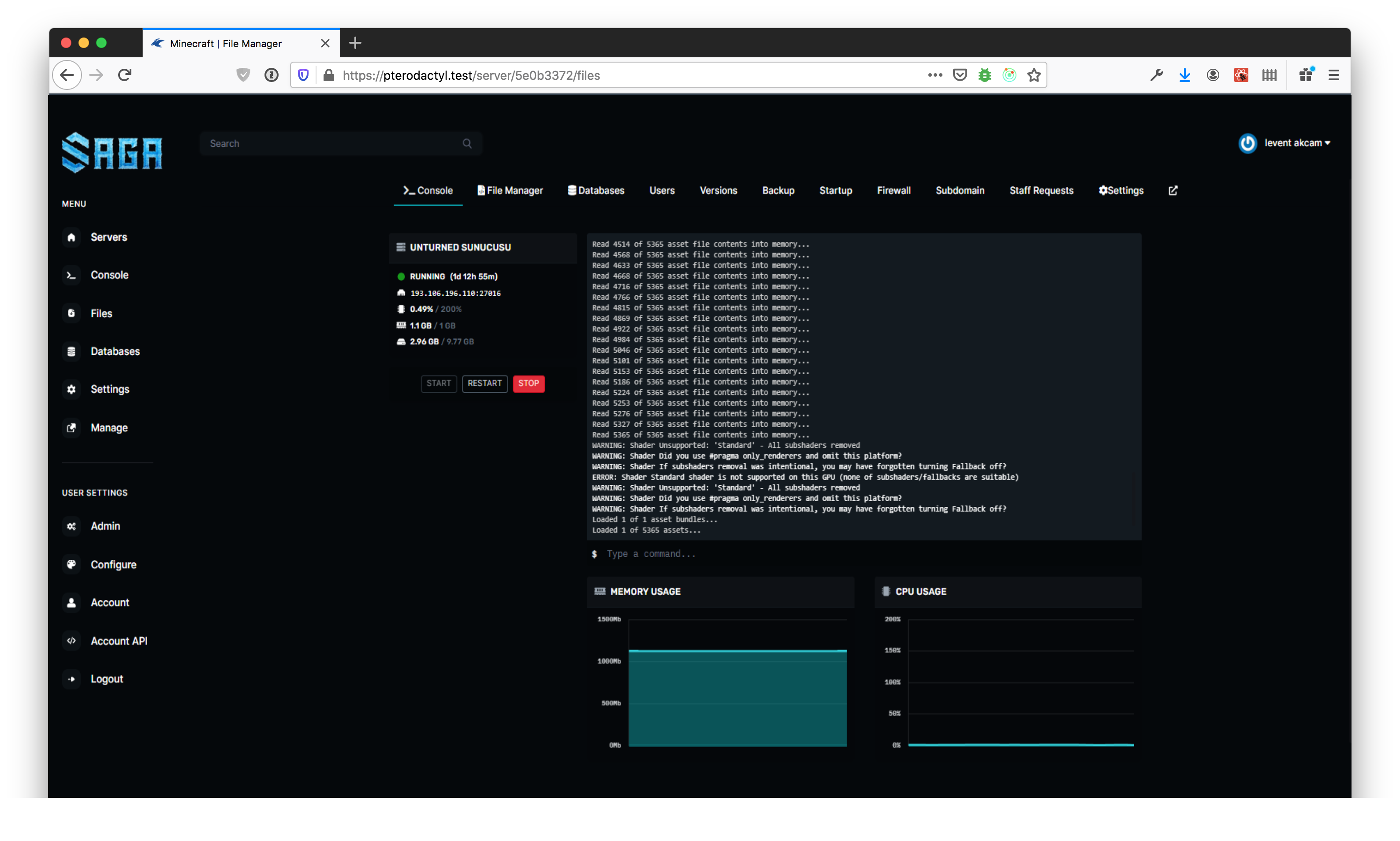
Task: Open the Files sidebar icon
Action: [71, 313]
